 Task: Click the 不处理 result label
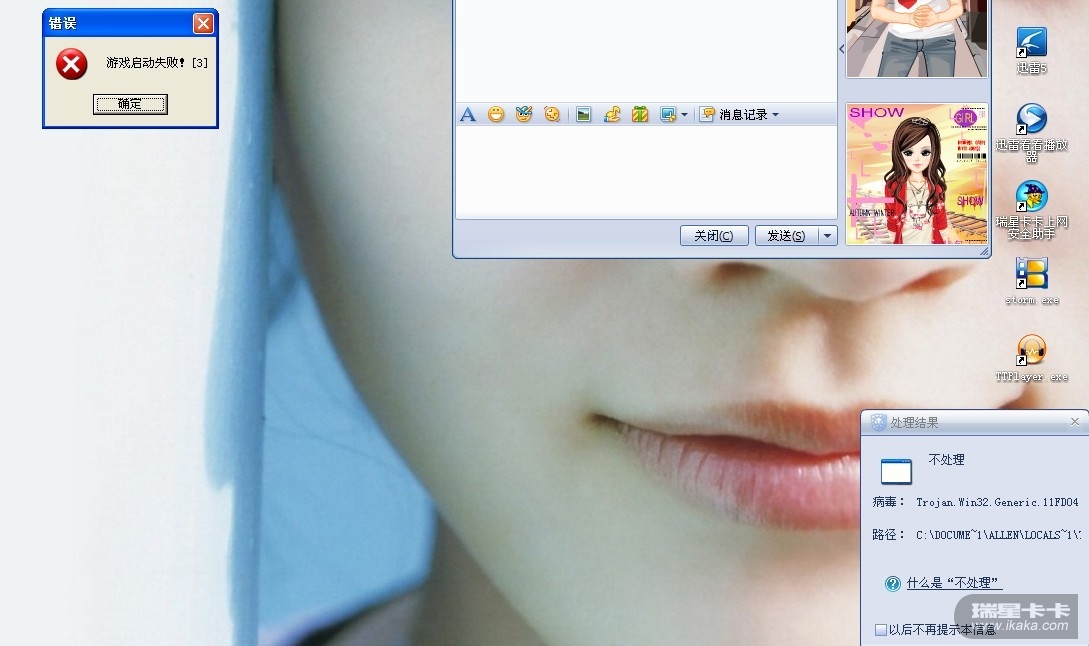pos(946,459)
